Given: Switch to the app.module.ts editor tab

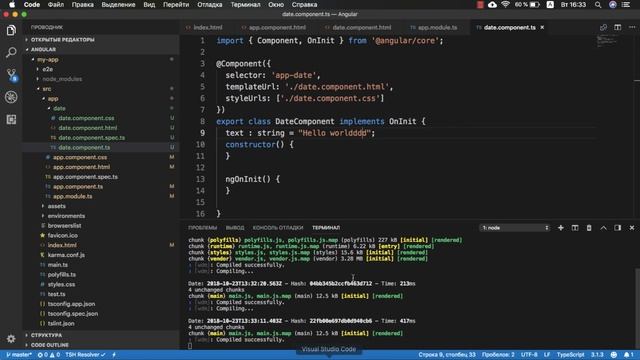Looking at the screenshot, I should pos(433,27).
